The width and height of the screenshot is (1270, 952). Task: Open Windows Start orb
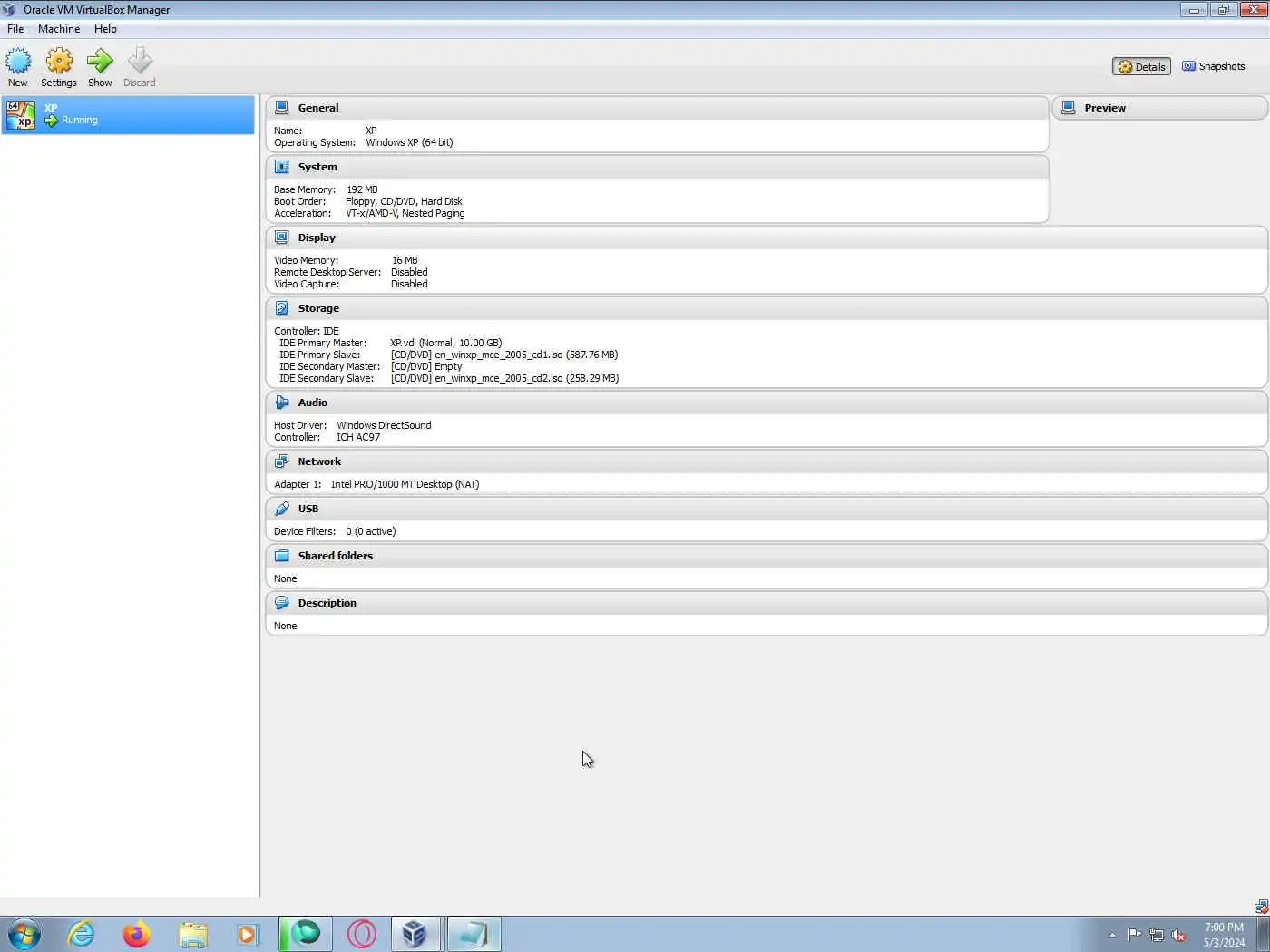pyautogui.click(x=24, y=934)
